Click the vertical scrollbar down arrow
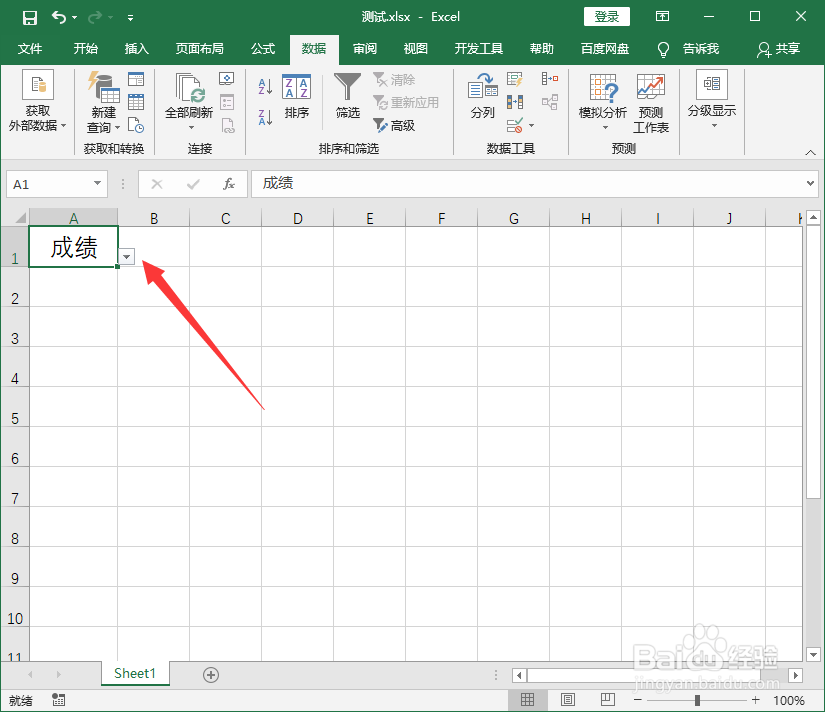The image size is (825, 712). click(813, 655)
